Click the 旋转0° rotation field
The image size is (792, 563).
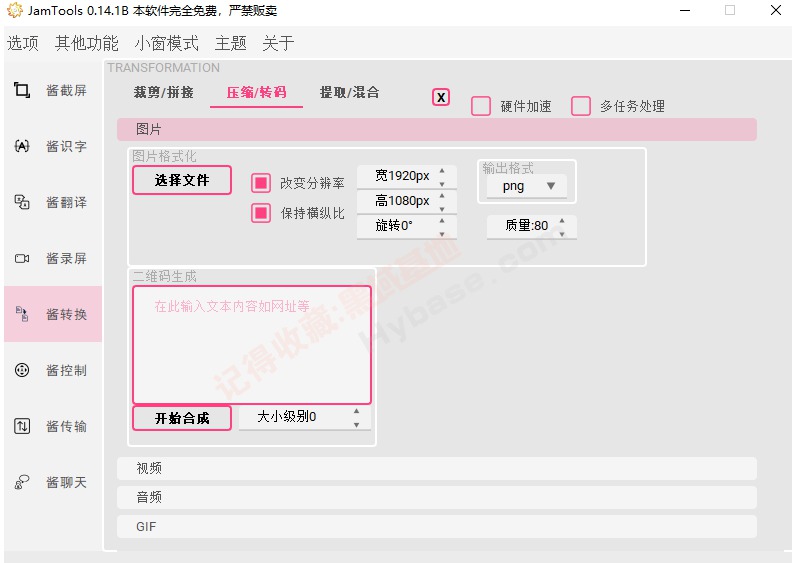click(x=407, y=226)
